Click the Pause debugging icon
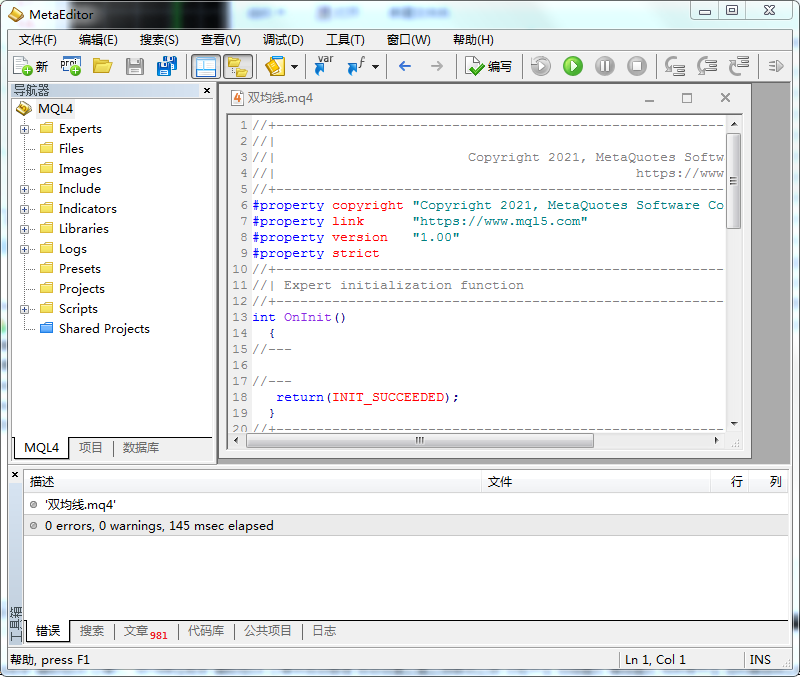 (605, 66)
